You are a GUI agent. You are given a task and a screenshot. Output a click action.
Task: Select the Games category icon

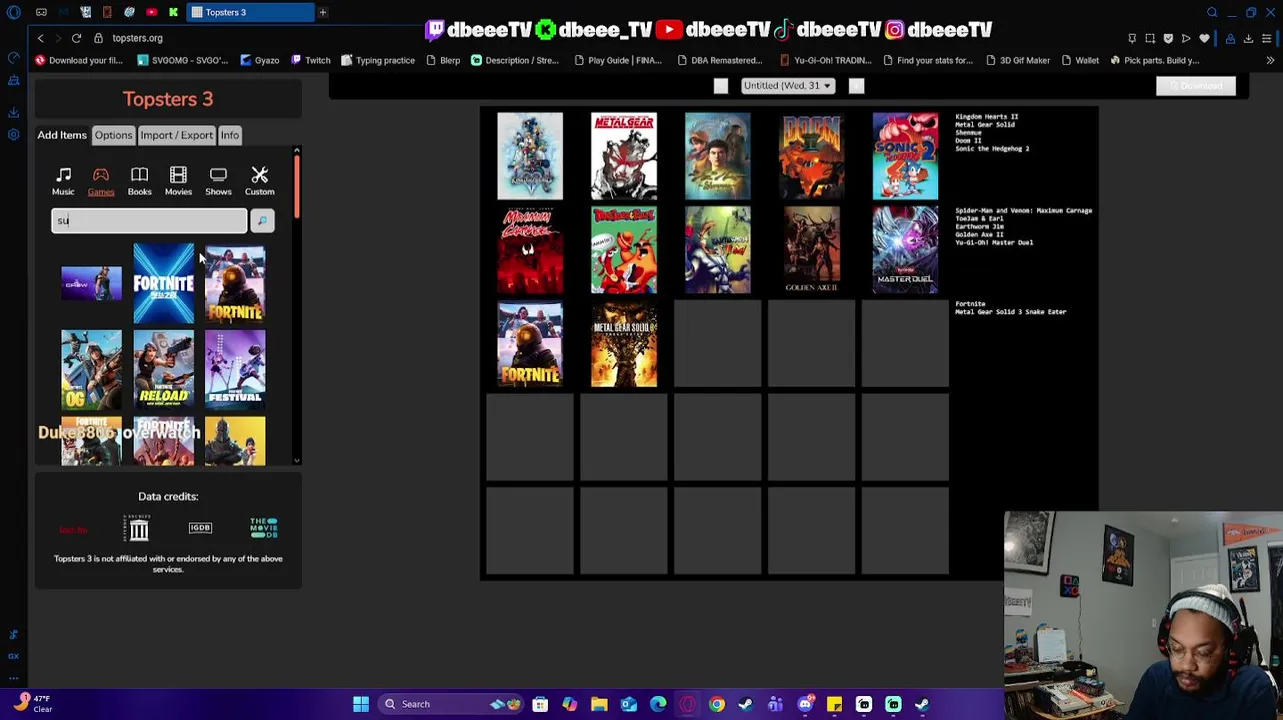coord(101,181)
